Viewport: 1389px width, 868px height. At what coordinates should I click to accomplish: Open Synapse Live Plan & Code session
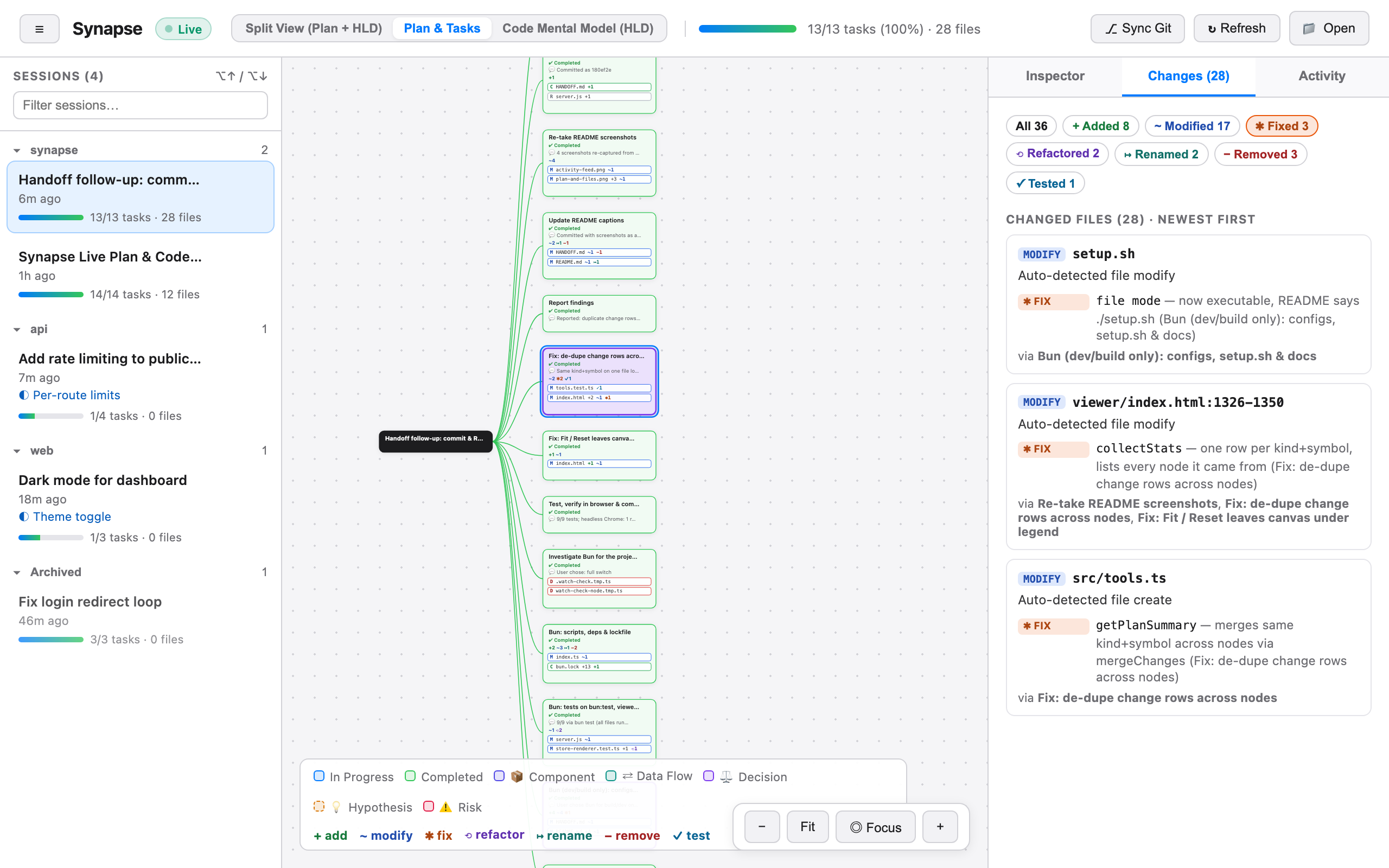pos(140,275)
